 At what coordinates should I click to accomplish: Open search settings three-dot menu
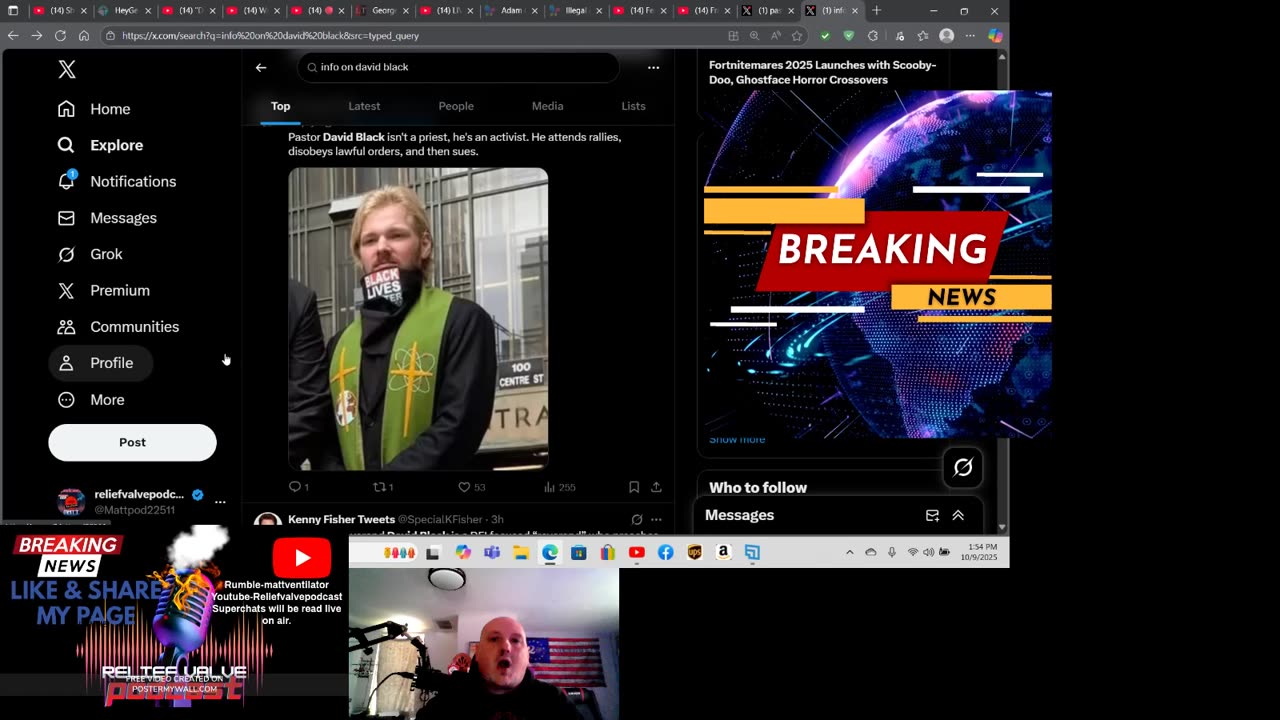tap(653, 68)
